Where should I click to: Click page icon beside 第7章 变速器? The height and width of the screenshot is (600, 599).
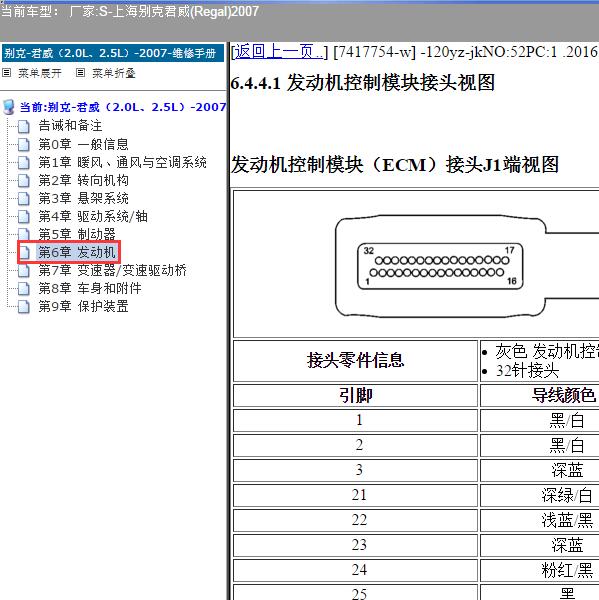pos(24,271)
